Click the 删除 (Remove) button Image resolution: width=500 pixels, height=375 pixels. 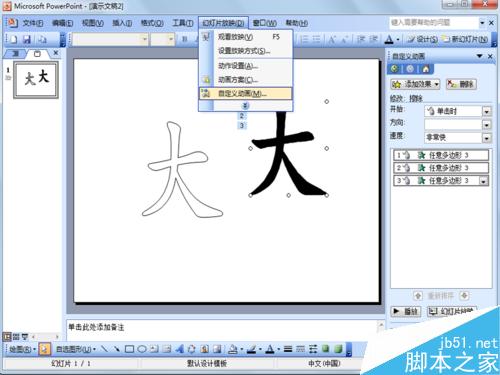pos(462,84)
